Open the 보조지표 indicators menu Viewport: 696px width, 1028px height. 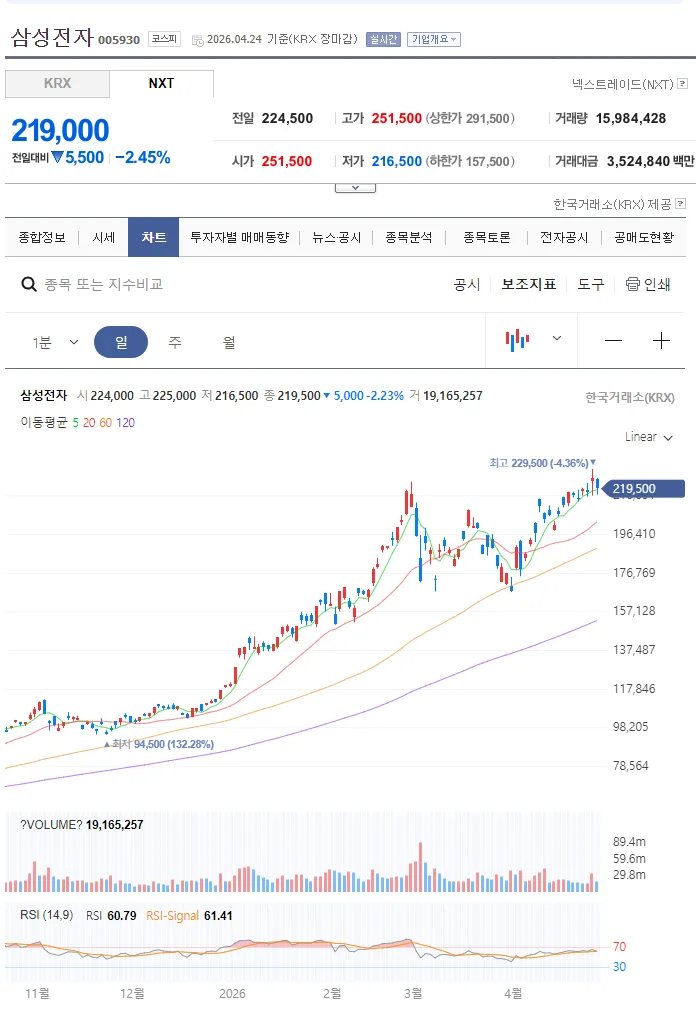(529, 285)
